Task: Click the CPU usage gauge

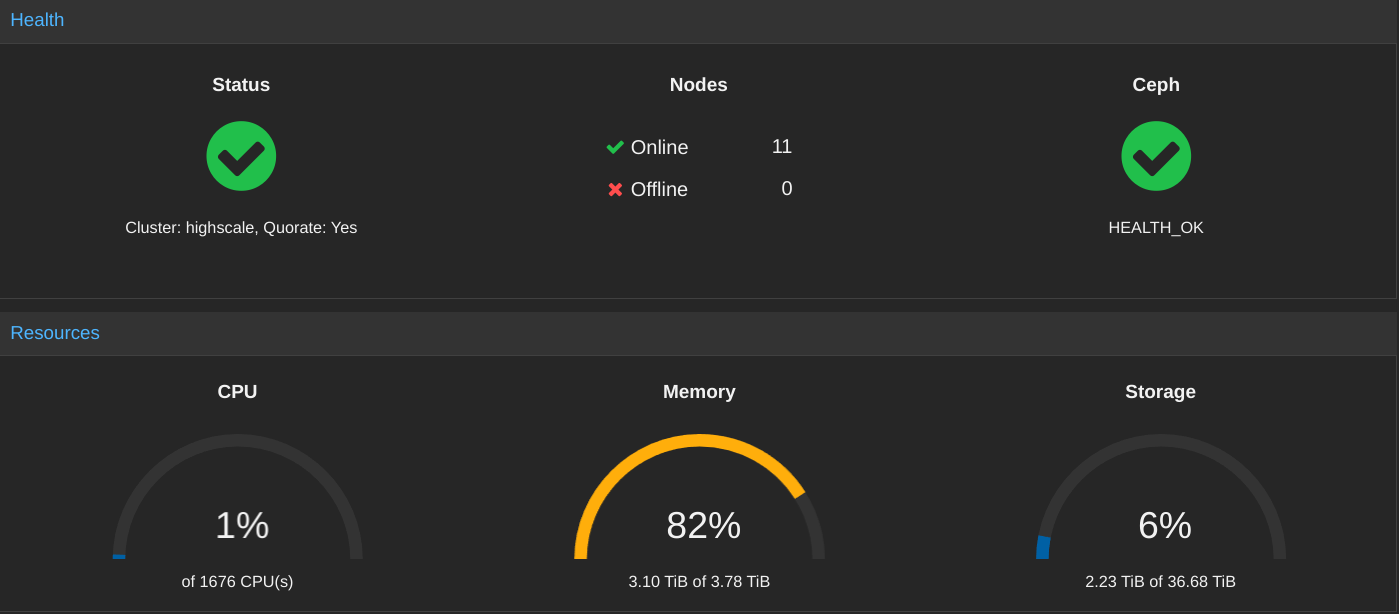Action: pyautogui.click(x=238, y=510)
